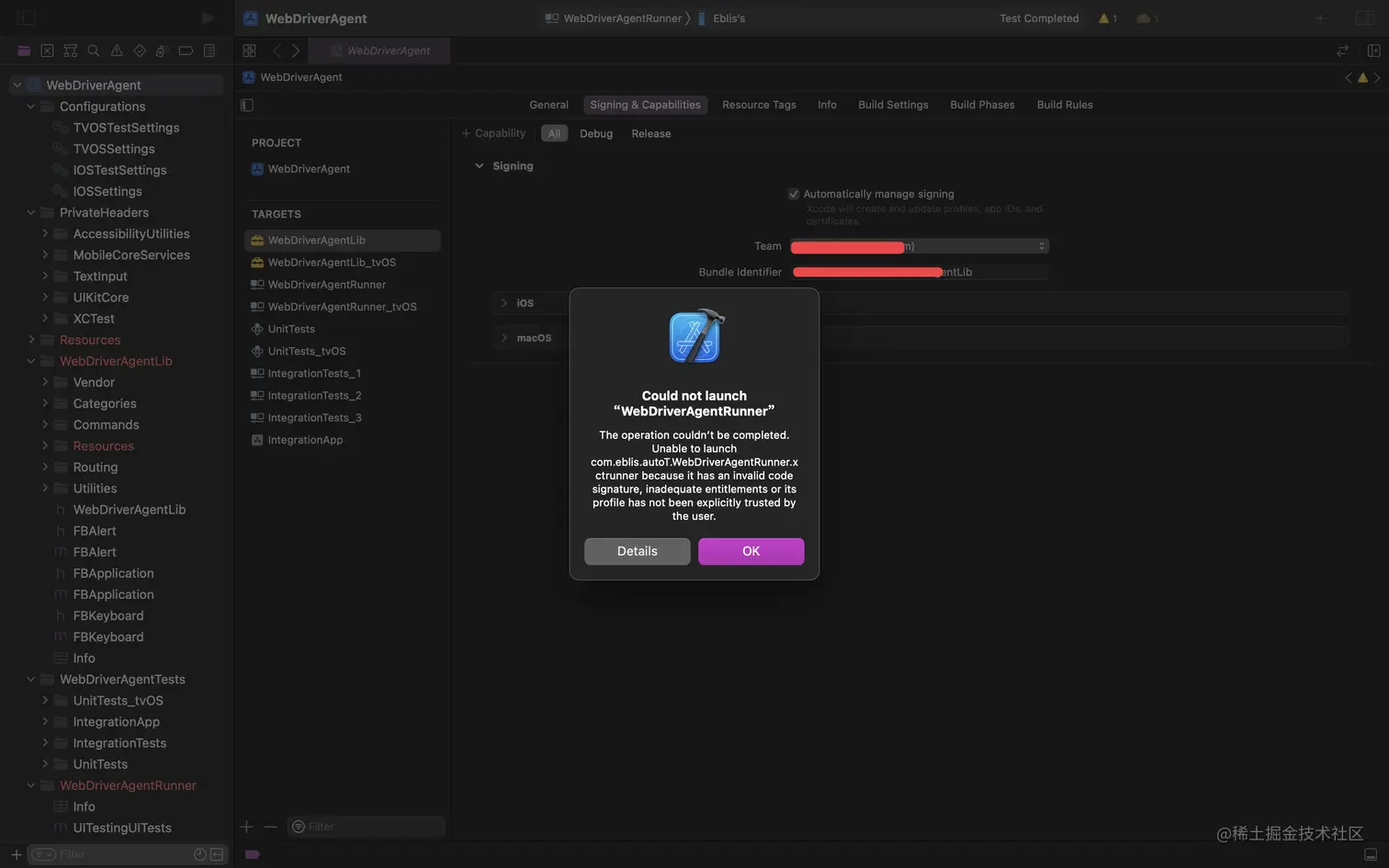Expand the AccessibilityUtilities folder

click(x=44, y=233)
